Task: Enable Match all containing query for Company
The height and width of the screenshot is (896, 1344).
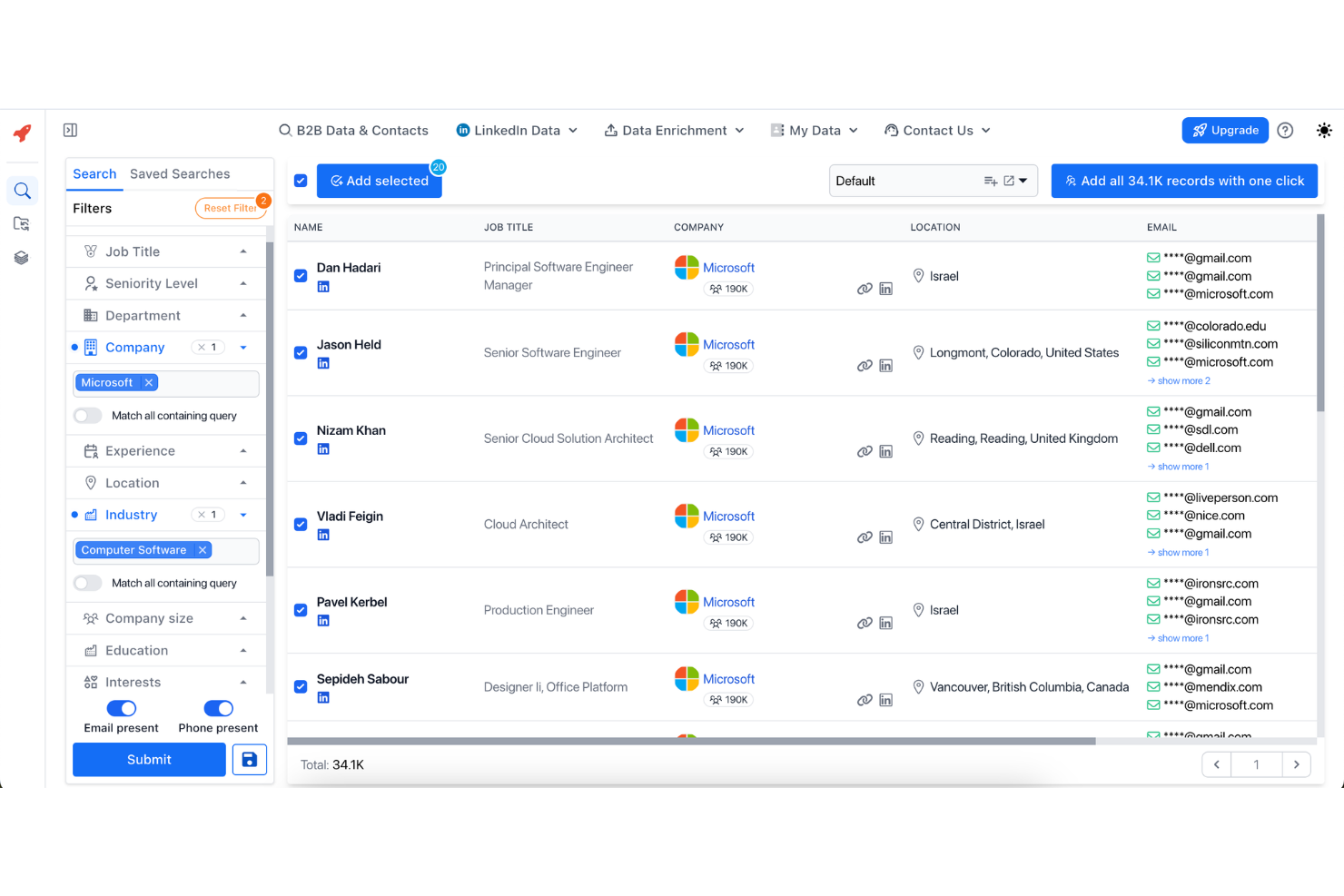Action: [x=87, y=415]
